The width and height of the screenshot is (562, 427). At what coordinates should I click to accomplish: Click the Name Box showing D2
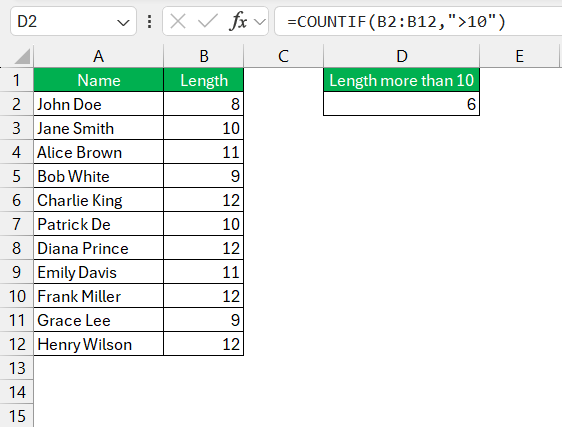[73, 21]
